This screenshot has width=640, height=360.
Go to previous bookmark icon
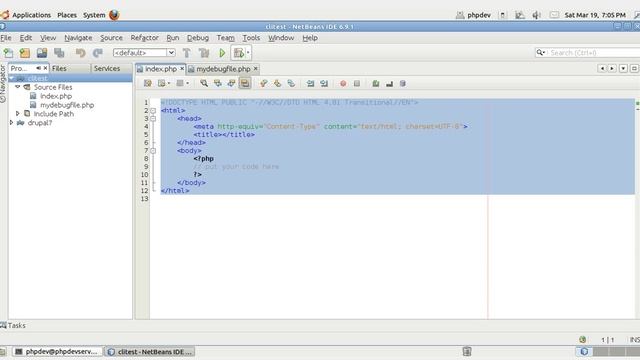(264, 83)
